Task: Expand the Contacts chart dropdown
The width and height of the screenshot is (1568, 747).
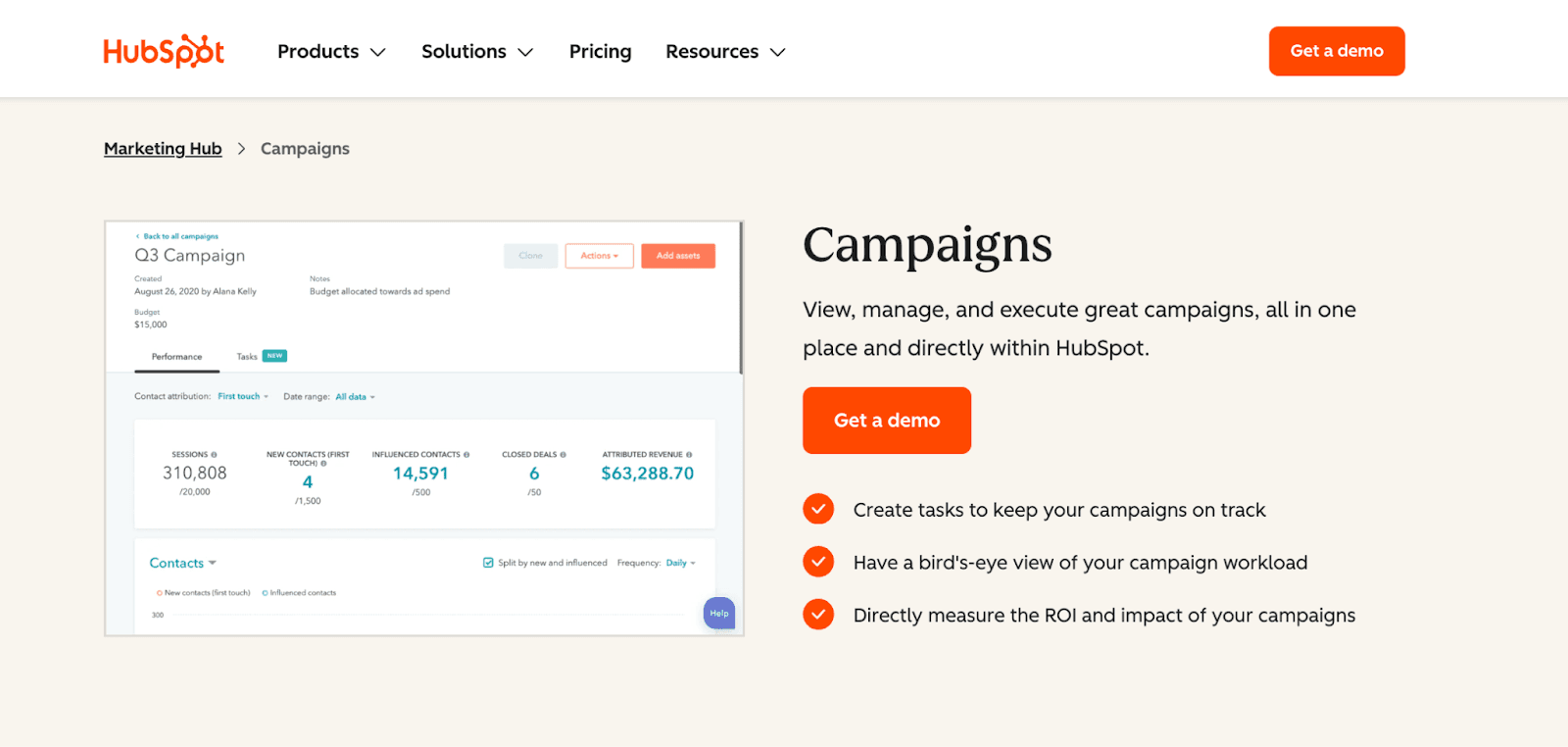Action: [182, 563]
